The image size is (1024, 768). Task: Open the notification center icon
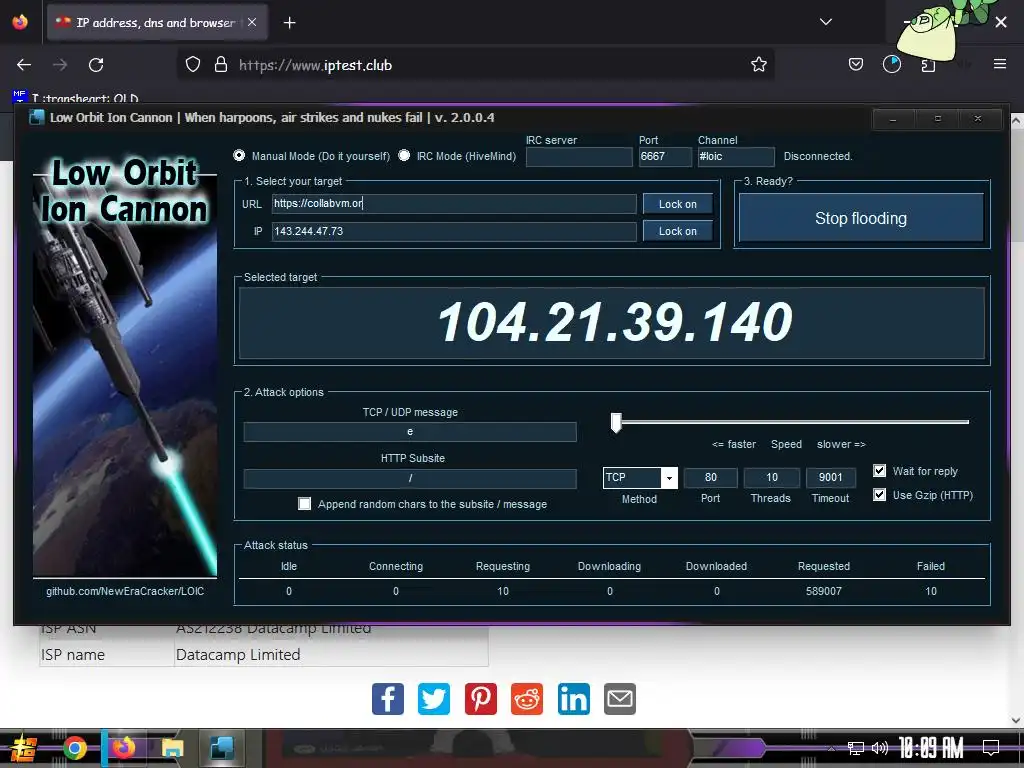click(x=991, y=748)
